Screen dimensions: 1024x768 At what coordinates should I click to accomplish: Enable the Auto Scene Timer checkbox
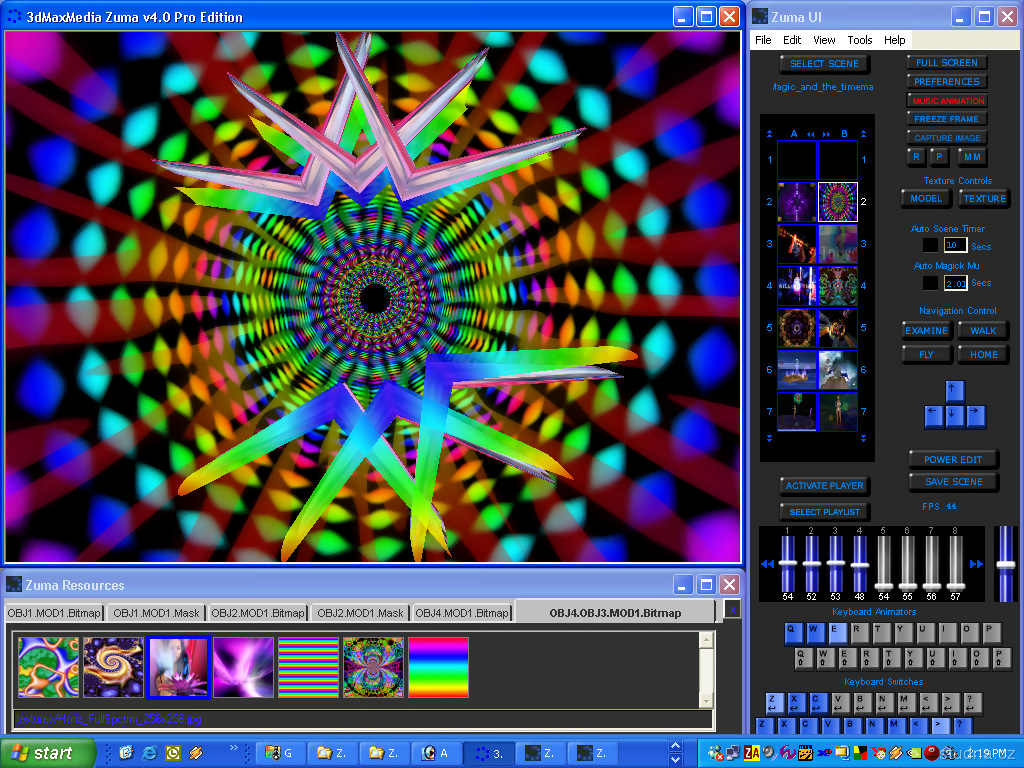[930, 244]
